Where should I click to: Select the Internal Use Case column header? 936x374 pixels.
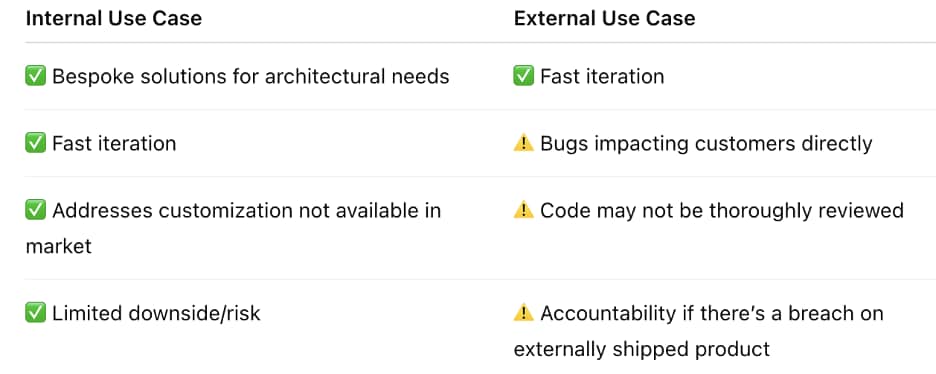(x=113, y=18)
